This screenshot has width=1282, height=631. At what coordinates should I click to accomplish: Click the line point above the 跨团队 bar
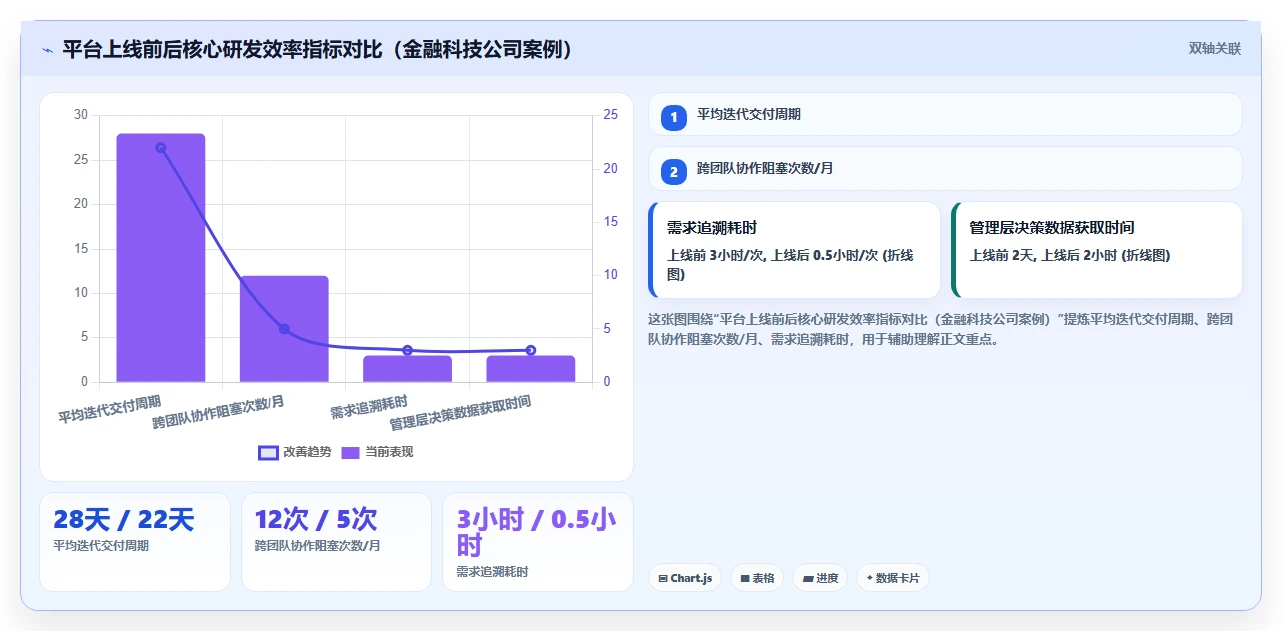click(x=284, y=329)
